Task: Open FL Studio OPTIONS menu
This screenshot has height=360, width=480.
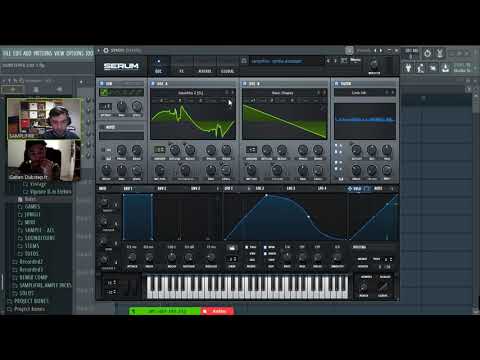Action: click(x=75, y=53)
